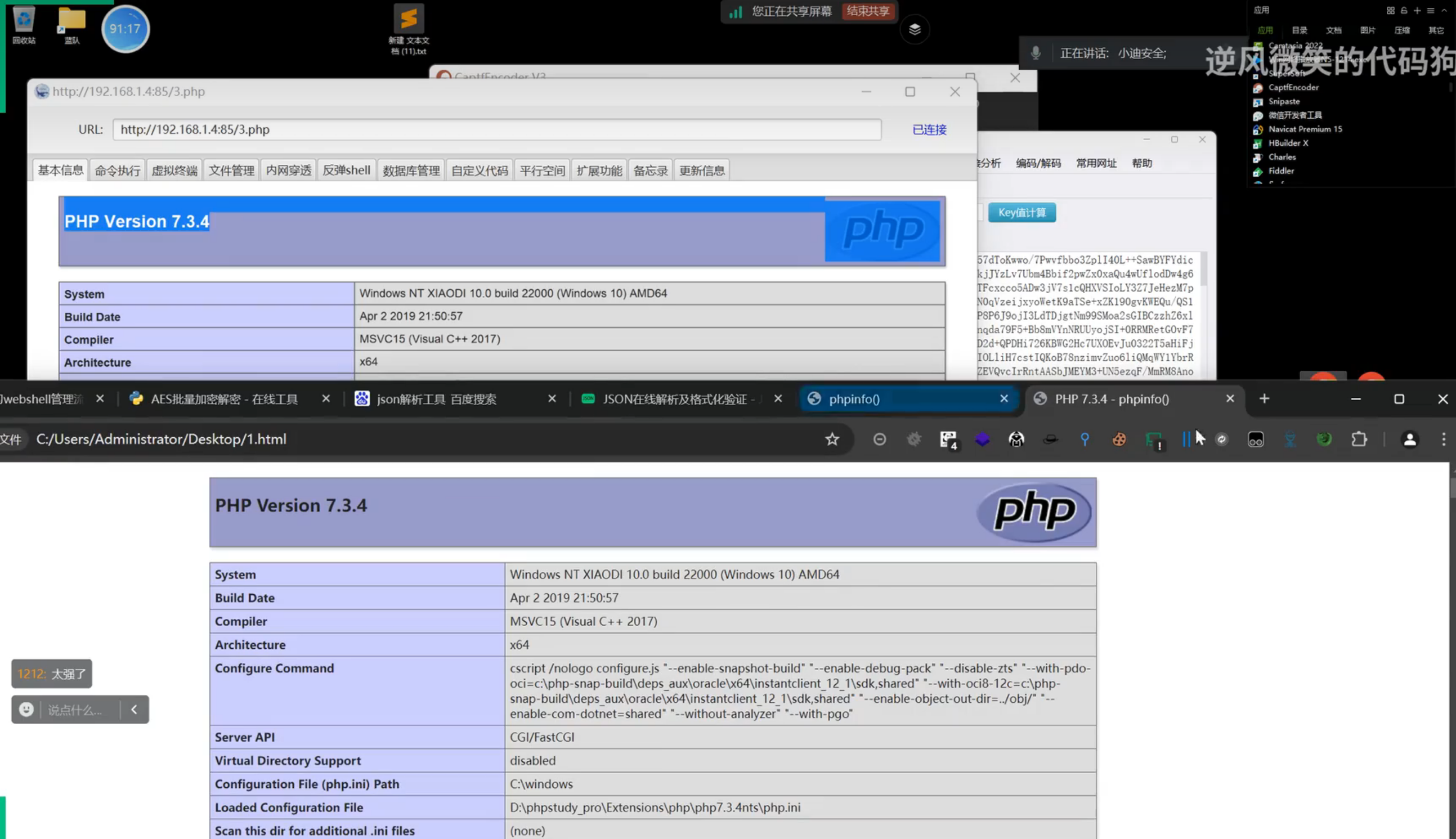The image size is (1456, 839).
Task: Click the black hat extension icon
Action: 1050,439
